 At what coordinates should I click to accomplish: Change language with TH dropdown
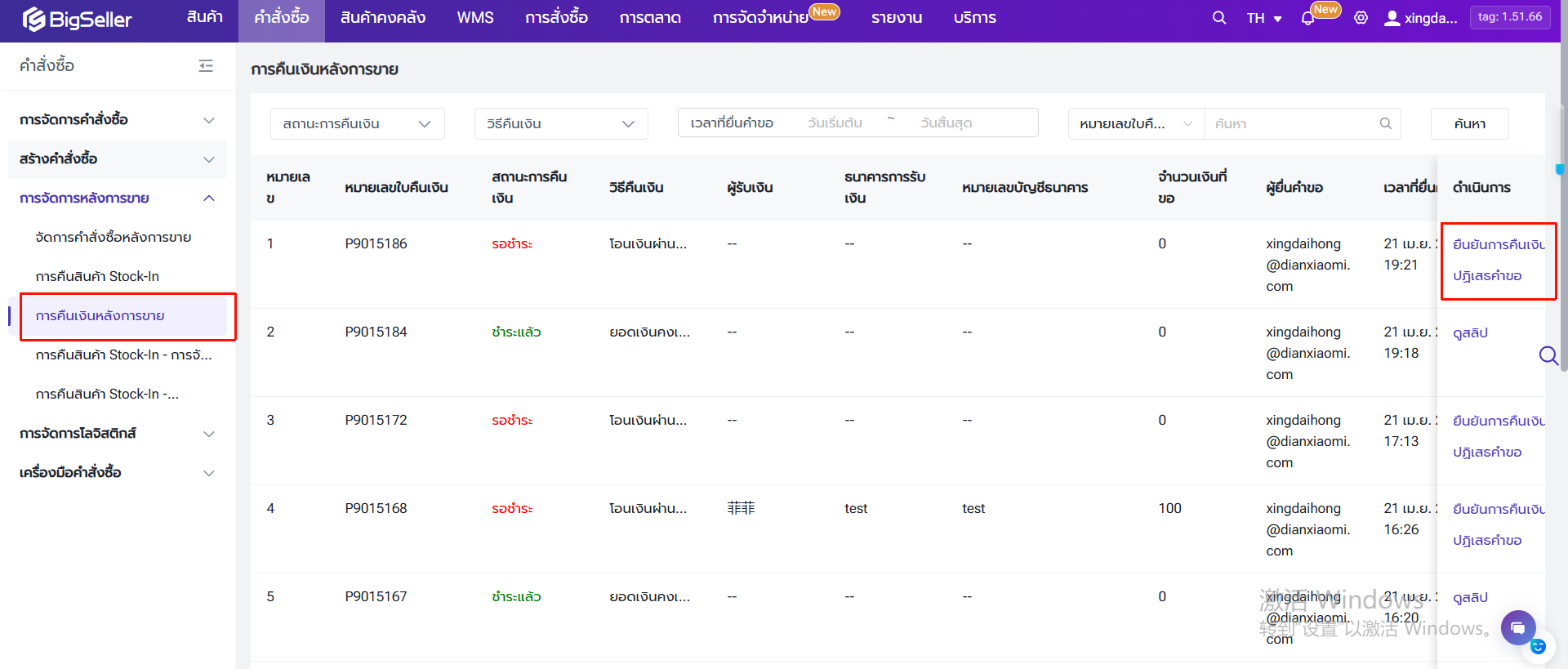click(x=1263, y=18)
